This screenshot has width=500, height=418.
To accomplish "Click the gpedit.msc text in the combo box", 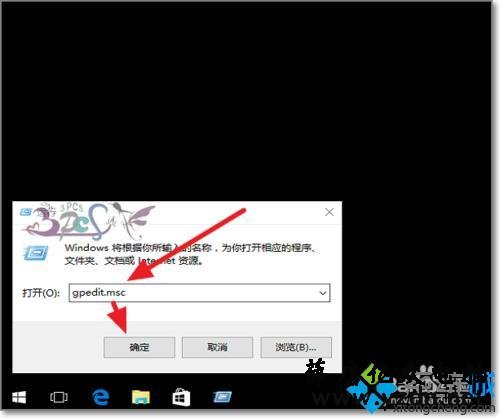I will pyautogui.click(x=99, y=293).
